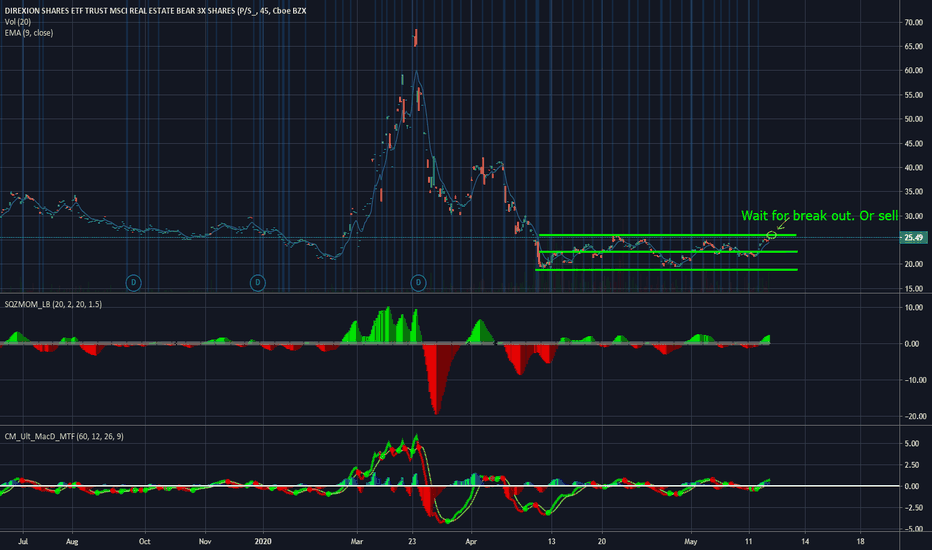Screen dimensions: 932x550
Task: Click the dividend D marker below the March price spike
Action: tap(418, 282)
